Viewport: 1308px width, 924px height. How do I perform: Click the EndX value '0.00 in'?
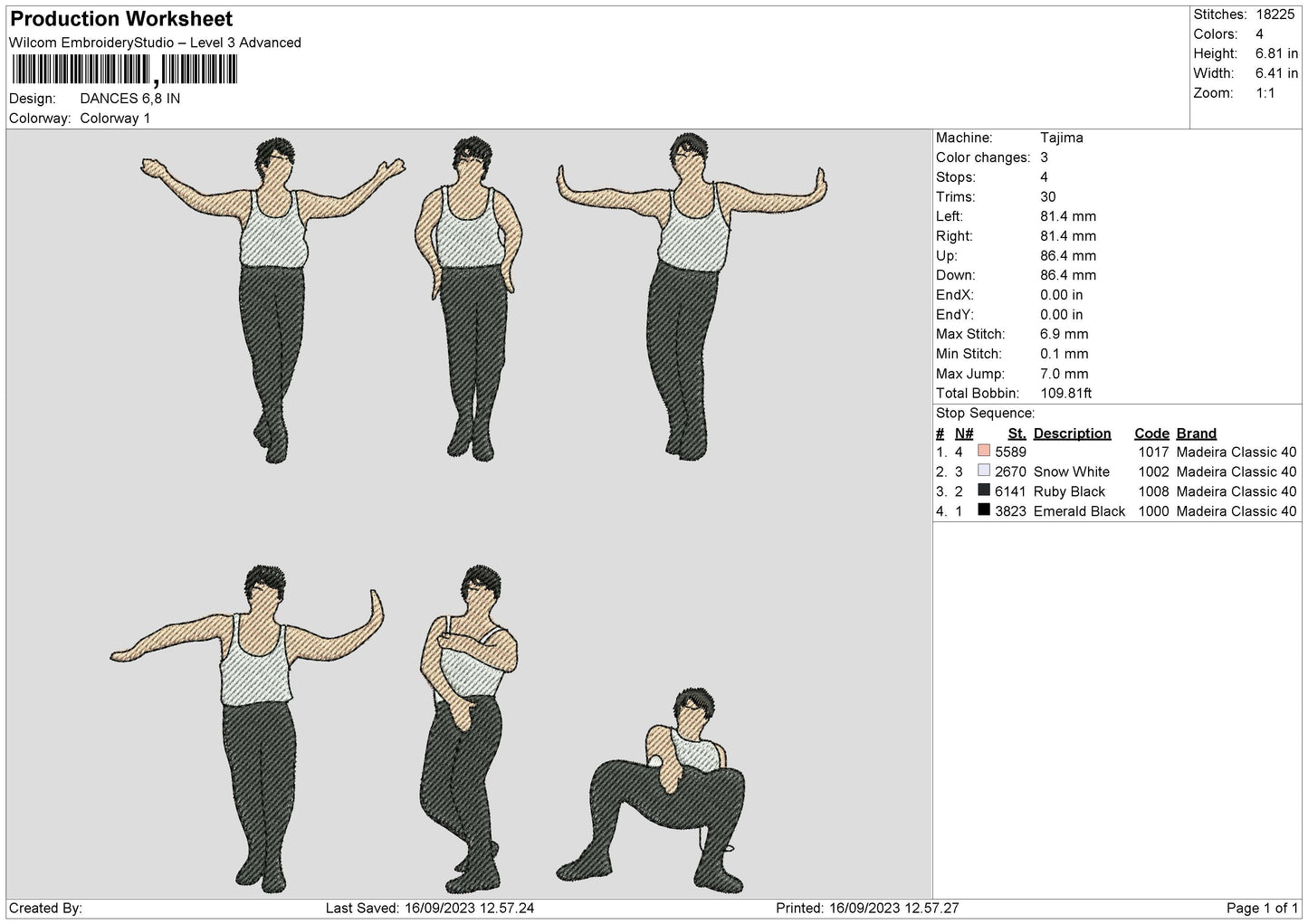pos(1062,295)
